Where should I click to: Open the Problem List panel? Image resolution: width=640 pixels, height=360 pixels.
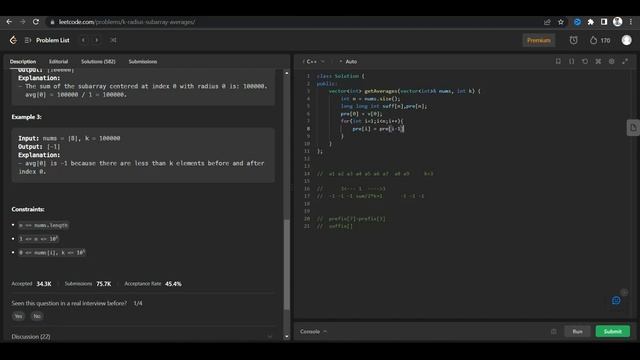(x=48, y=40)
